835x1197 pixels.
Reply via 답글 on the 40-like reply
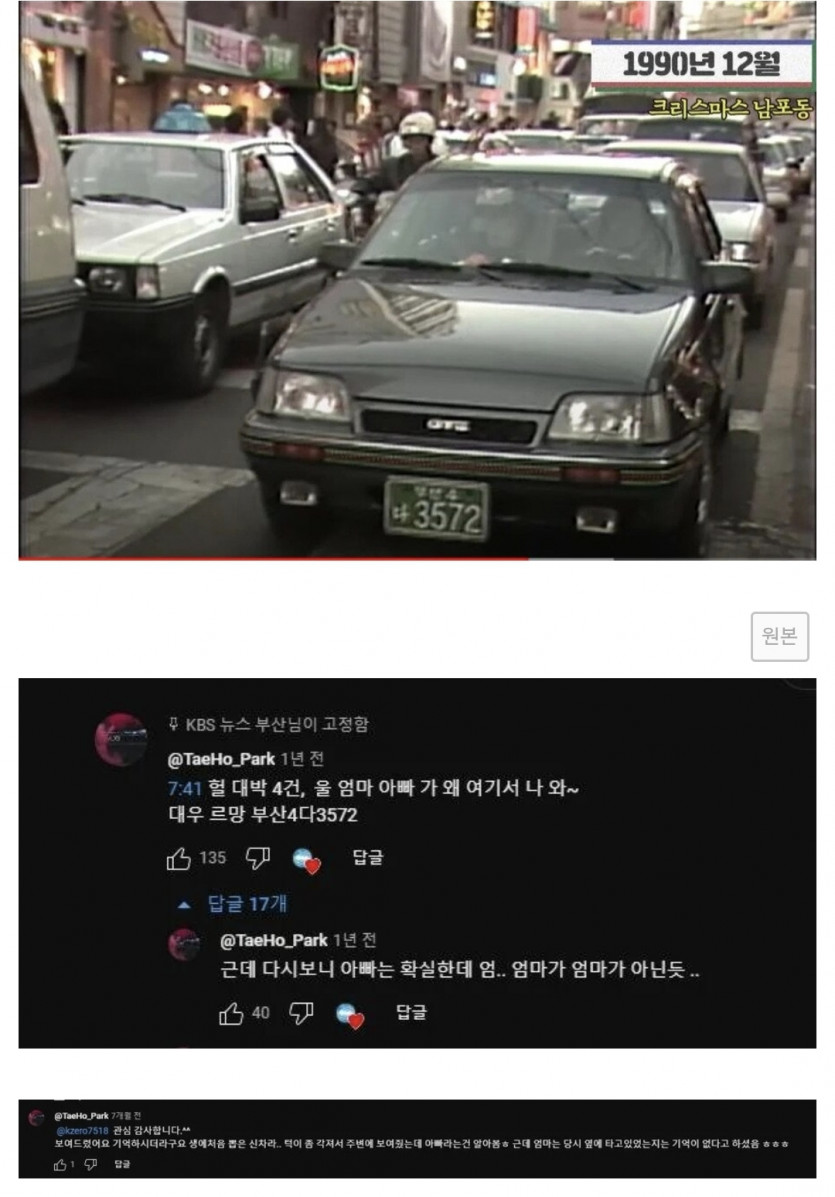(x=411, y=1012)
